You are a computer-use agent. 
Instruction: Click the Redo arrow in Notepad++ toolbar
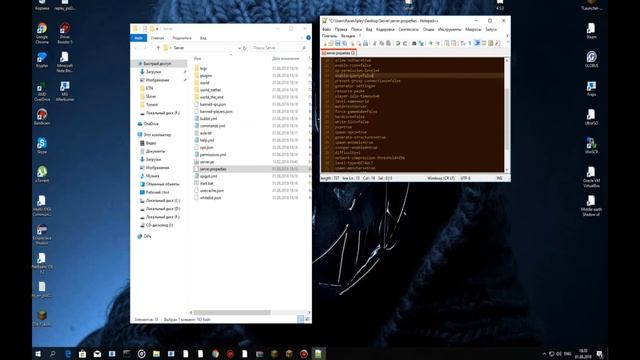[x=405, y=43]
